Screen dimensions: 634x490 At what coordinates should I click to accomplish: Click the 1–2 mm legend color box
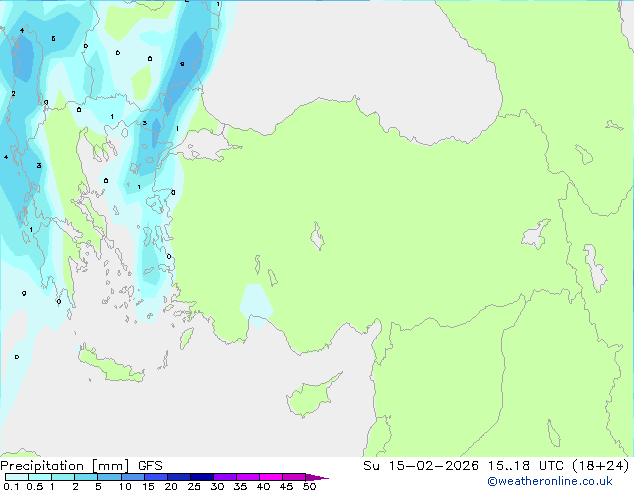pos(63,477)
